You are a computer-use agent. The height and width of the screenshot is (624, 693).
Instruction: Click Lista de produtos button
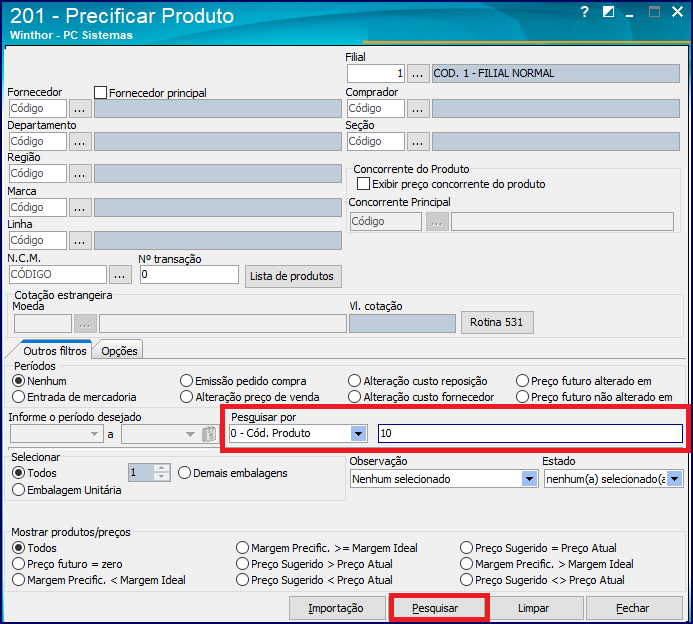(x=293, y=276)
